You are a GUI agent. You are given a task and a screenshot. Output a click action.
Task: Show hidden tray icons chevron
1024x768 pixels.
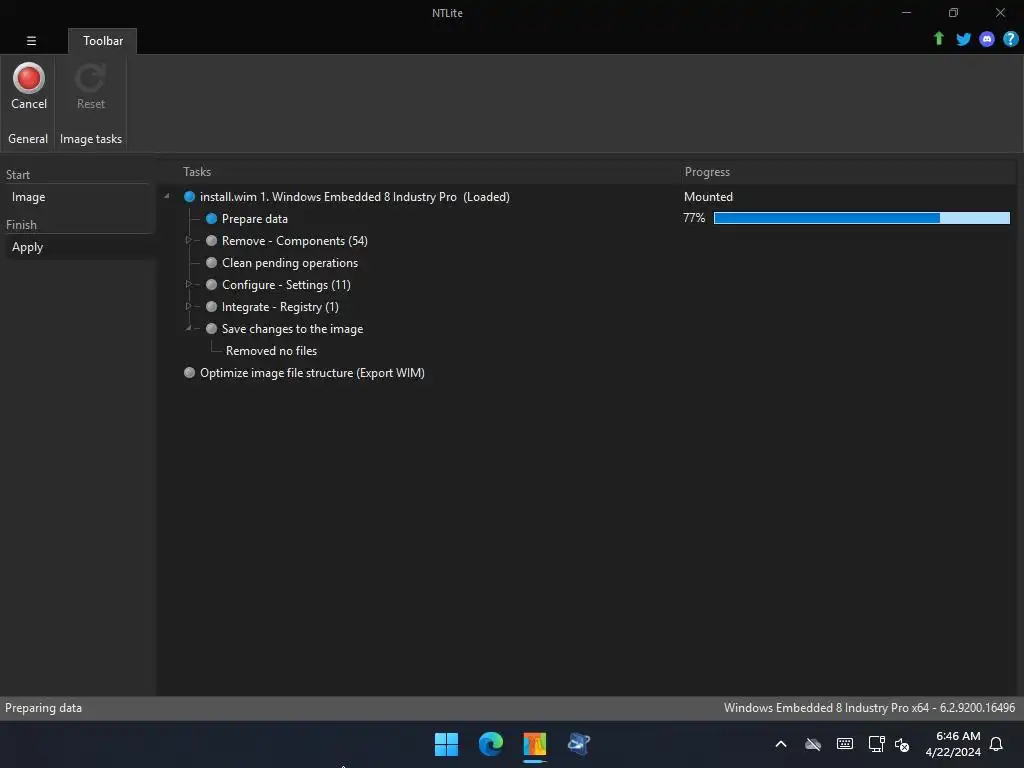pos(780,744)
